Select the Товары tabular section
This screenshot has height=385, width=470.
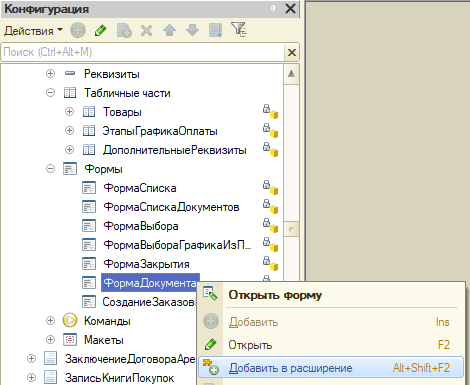click(x=122, y=112)
